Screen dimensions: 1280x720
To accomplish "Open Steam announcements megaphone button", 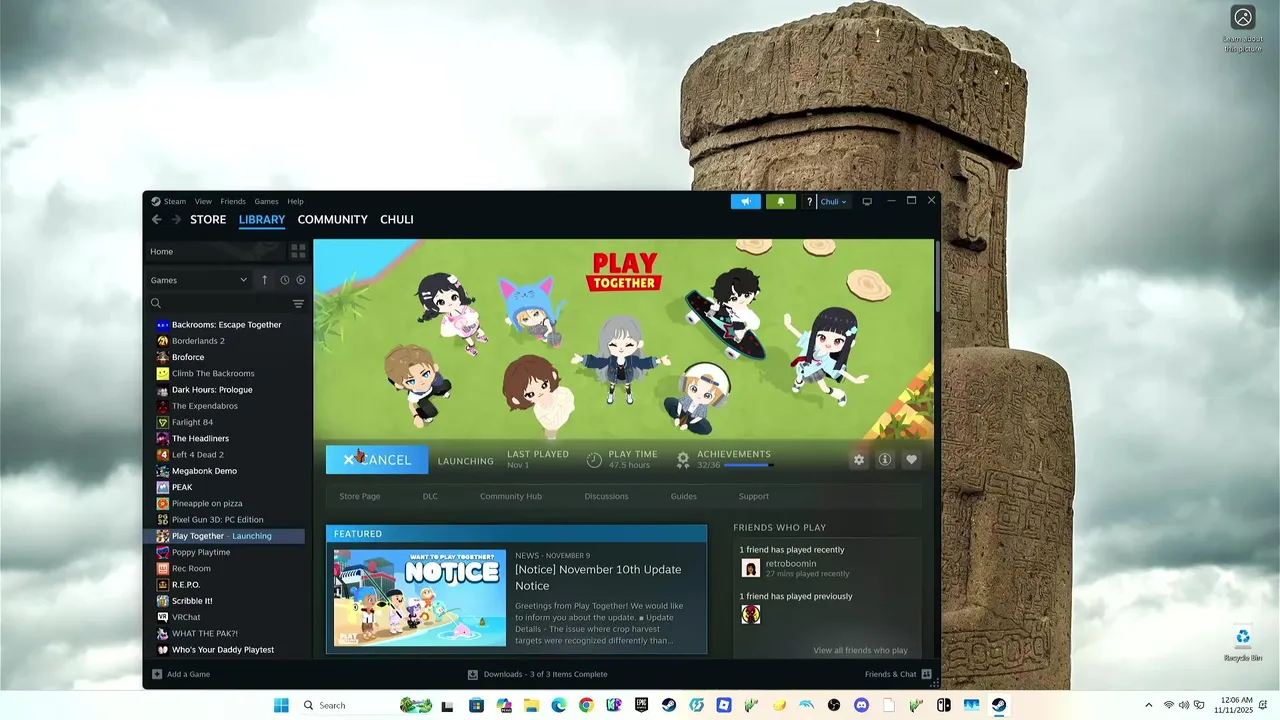I will pyautogui.click(x=746, y=201).
